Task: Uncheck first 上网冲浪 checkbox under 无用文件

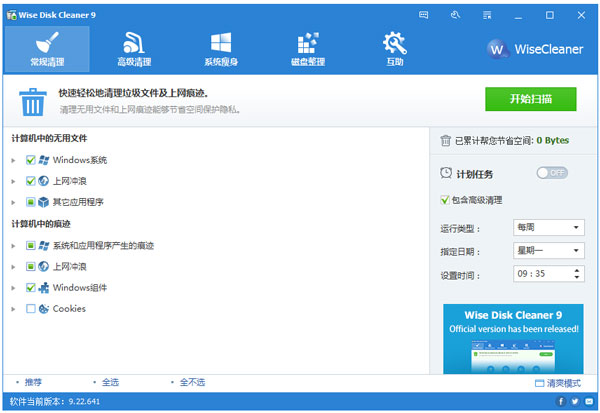Action: tap(31, 181)
